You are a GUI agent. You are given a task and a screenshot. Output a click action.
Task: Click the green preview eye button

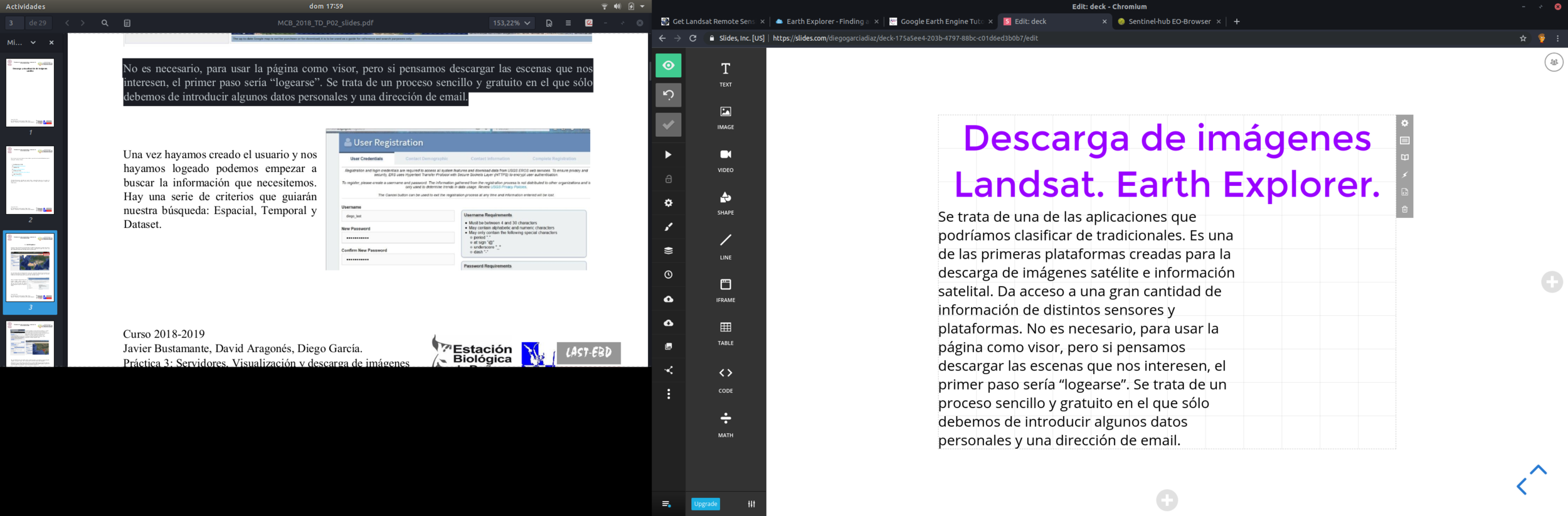click(668, 66)
